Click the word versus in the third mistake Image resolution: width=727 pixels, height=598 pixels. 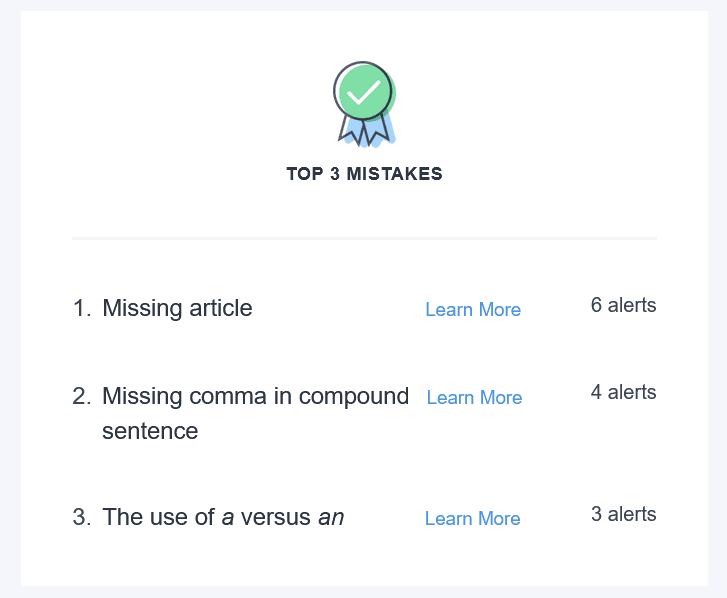coord(276,517)
